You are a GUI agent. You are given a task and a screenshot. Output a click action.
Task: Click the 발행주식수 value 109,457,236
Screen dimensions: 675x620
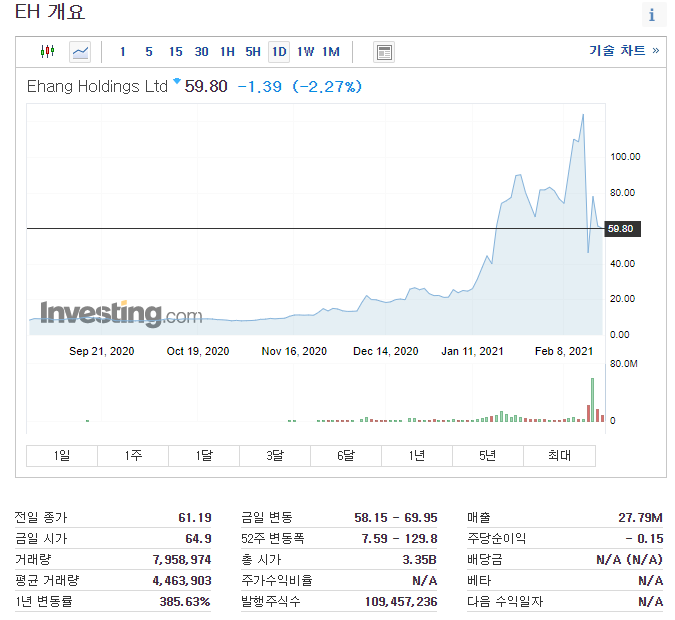click(401, 601)
